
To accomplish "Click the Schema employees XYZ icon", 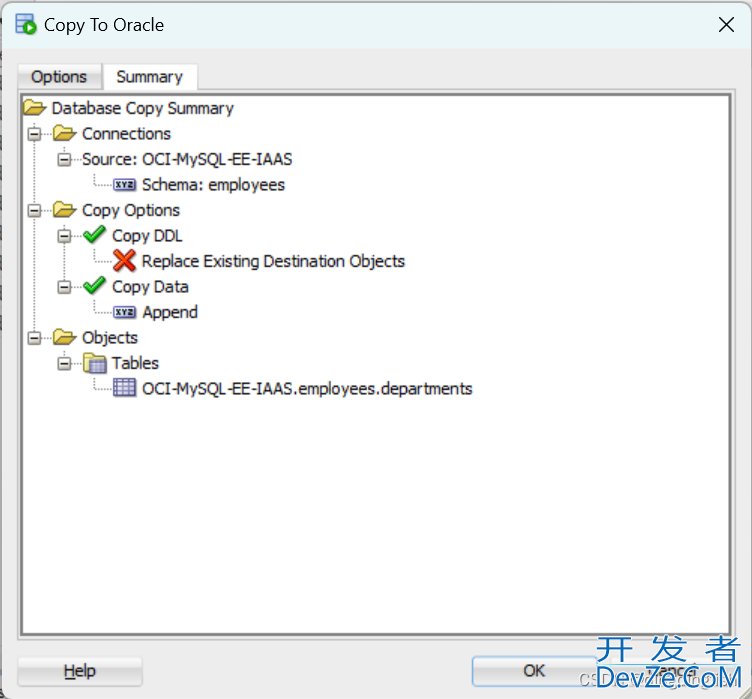I will pos(125,184).
